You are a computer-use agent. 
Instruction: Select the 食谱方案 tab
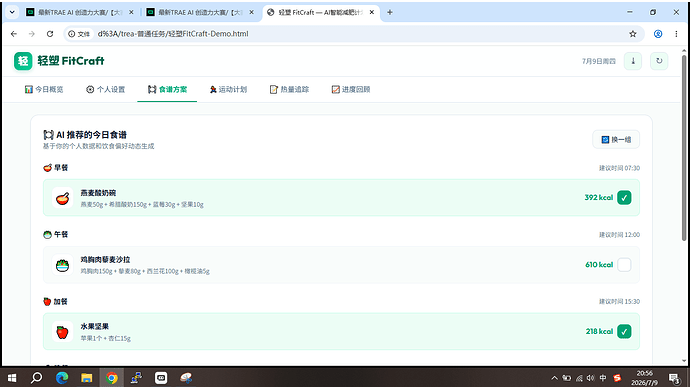[167, 89]
